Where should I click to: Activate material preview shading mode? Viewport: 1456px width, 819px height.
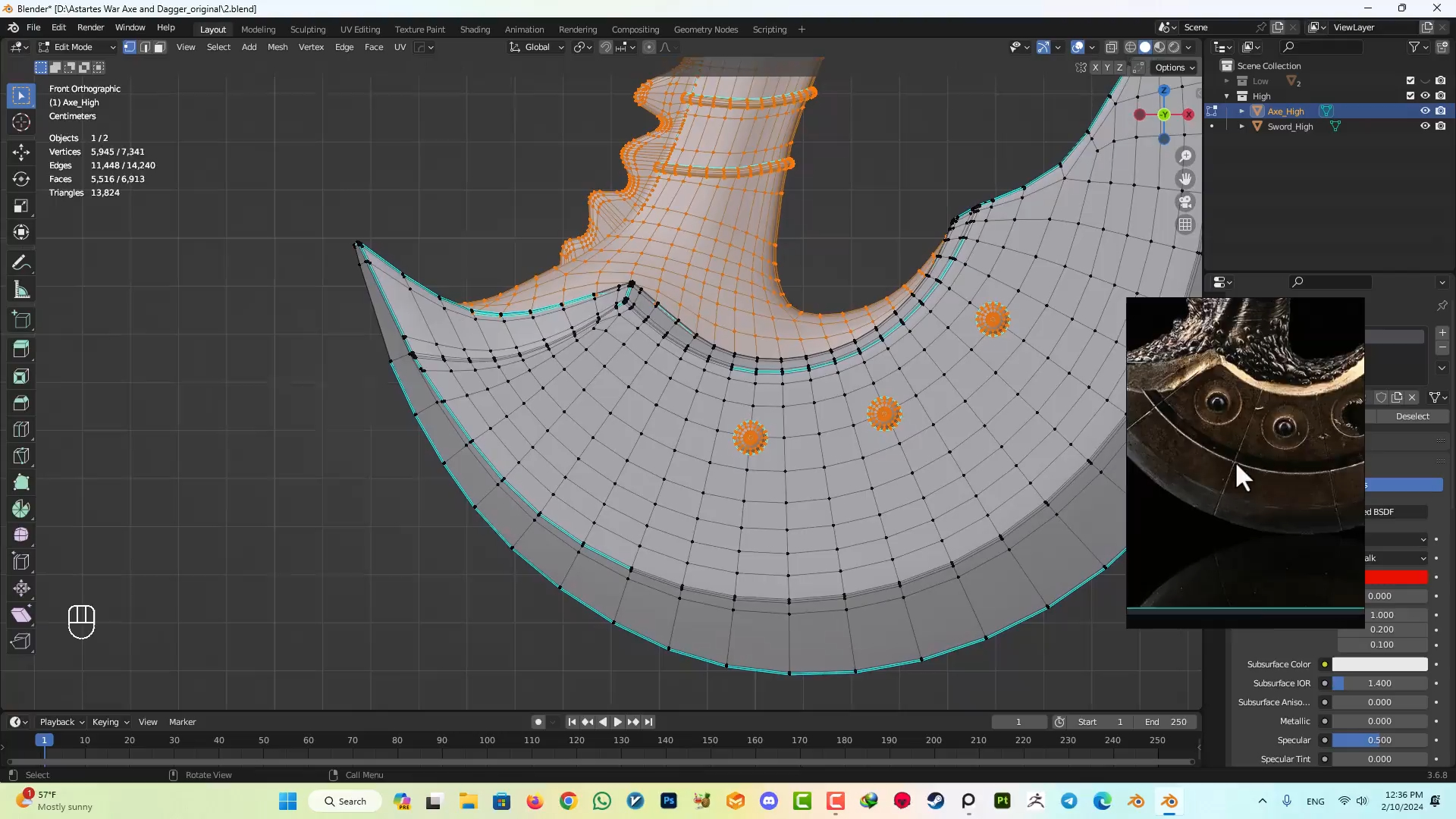click(1159, 46)
